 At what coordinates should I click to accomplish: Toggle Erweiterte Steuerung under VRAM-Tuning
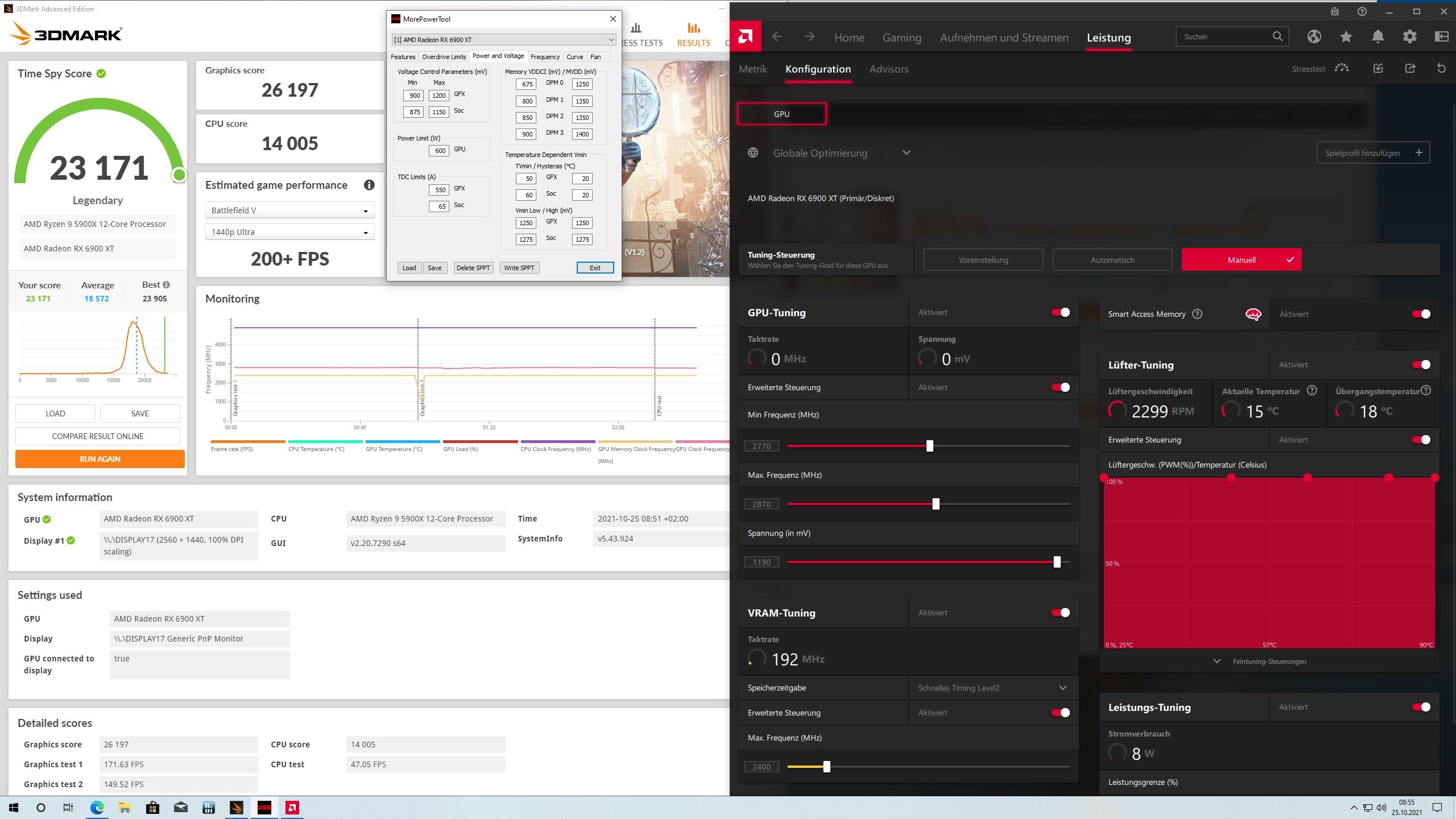1060,713
